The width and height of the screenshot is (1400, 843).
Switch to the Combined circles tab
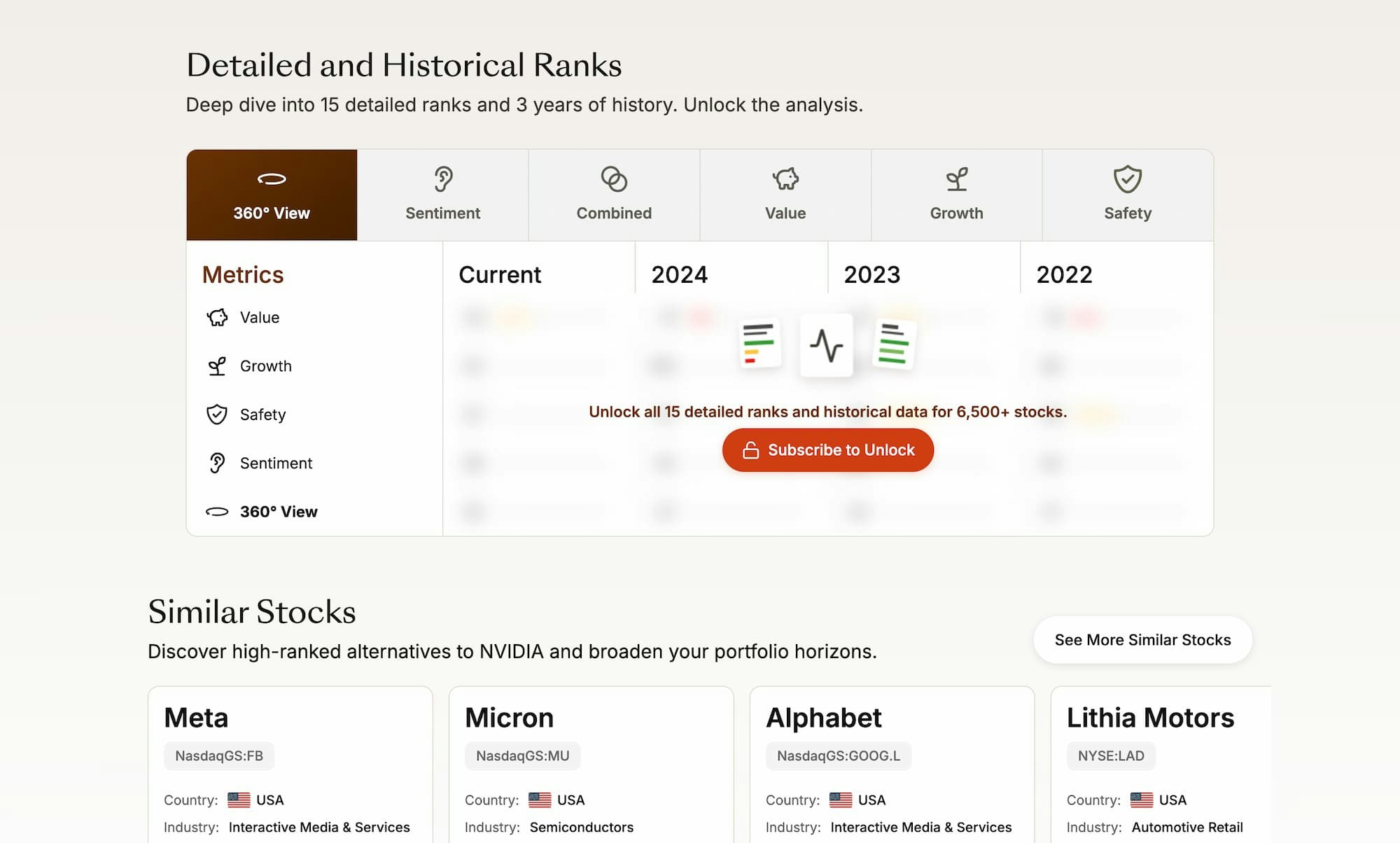click(614, 181)
